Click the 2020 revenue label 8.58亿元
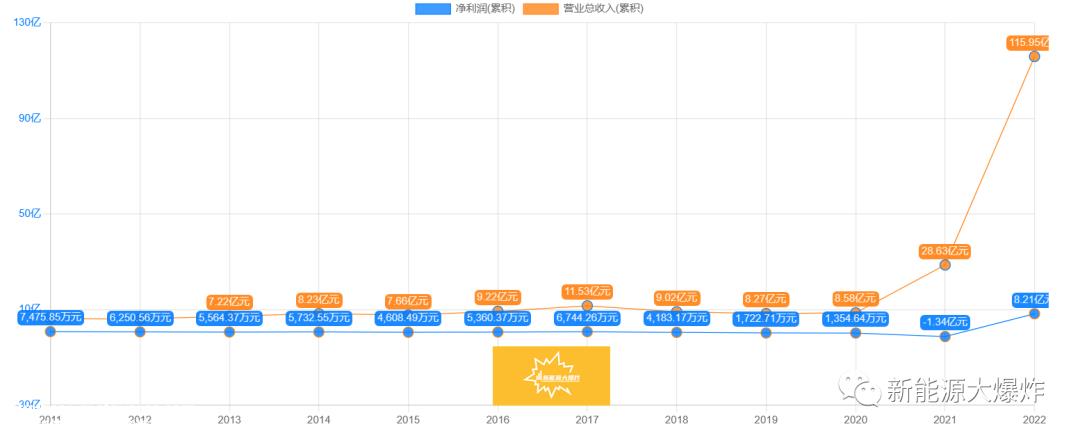The width and height of the screenshot is (1080, 438). point(855,299)
